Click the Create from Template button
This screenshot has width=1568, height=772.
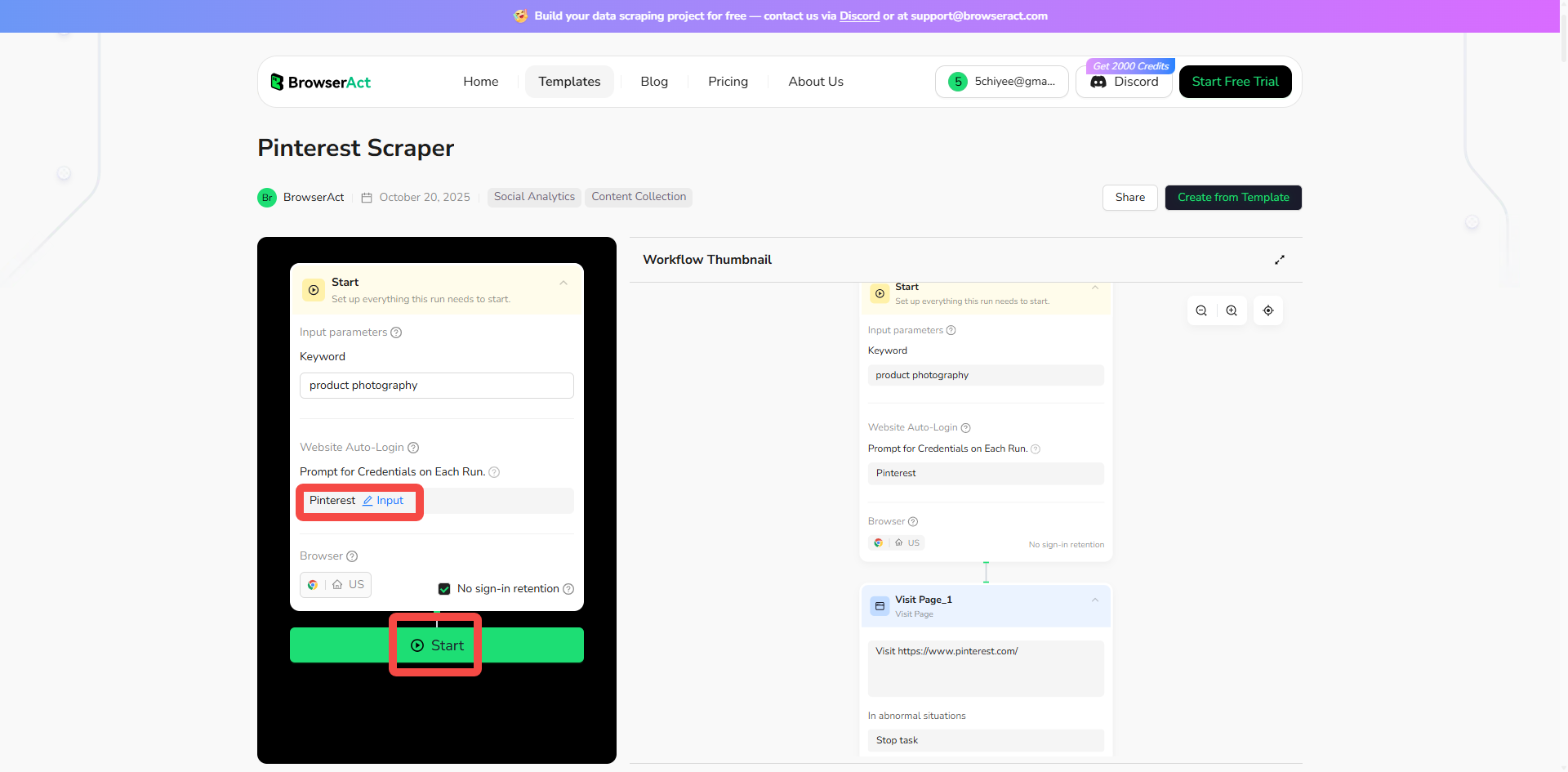tap(1233, 197)
